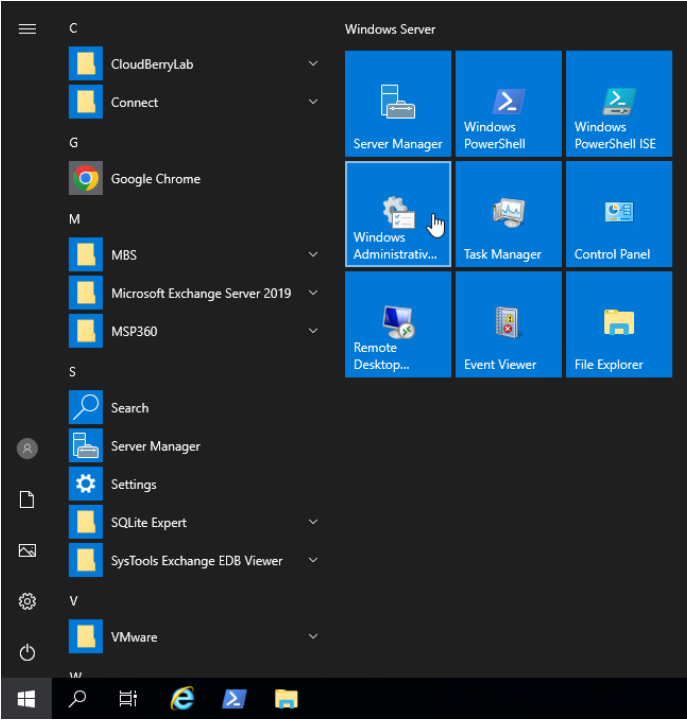687x720 pixels.
Task: Open the Pictures icon in the left rail
Action: pos(27,550)
